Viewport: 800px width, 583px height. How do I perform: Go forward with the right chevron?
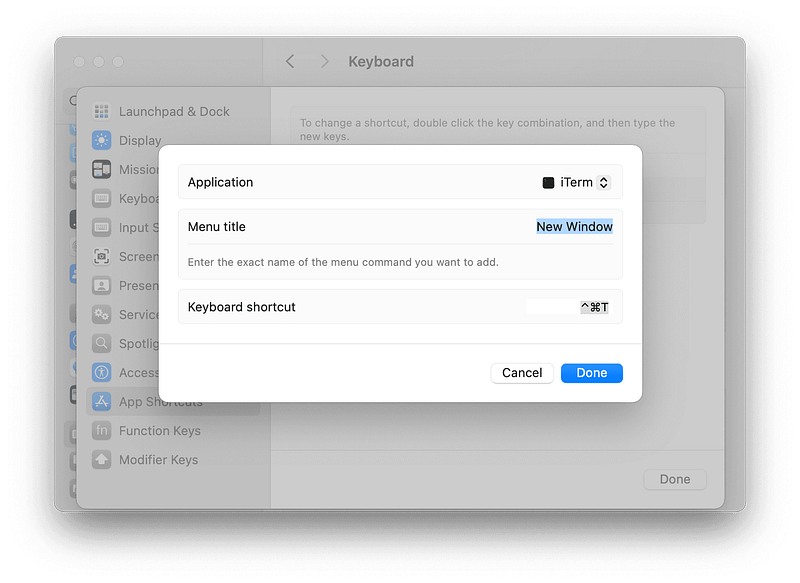pos(324,62)
